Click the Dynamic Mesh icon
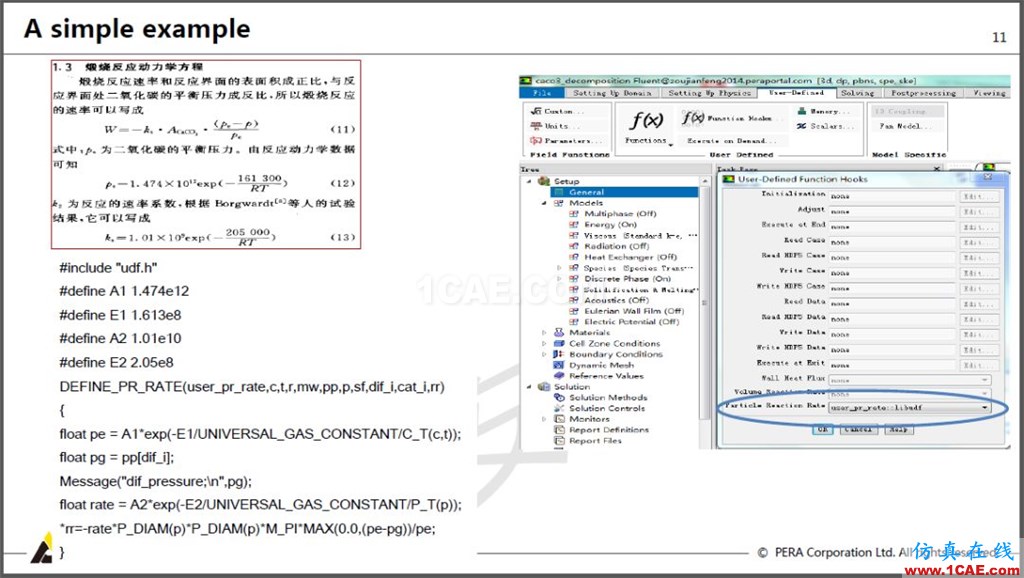This screenshot has width=1024, height=578. click(x=559, y=365)
